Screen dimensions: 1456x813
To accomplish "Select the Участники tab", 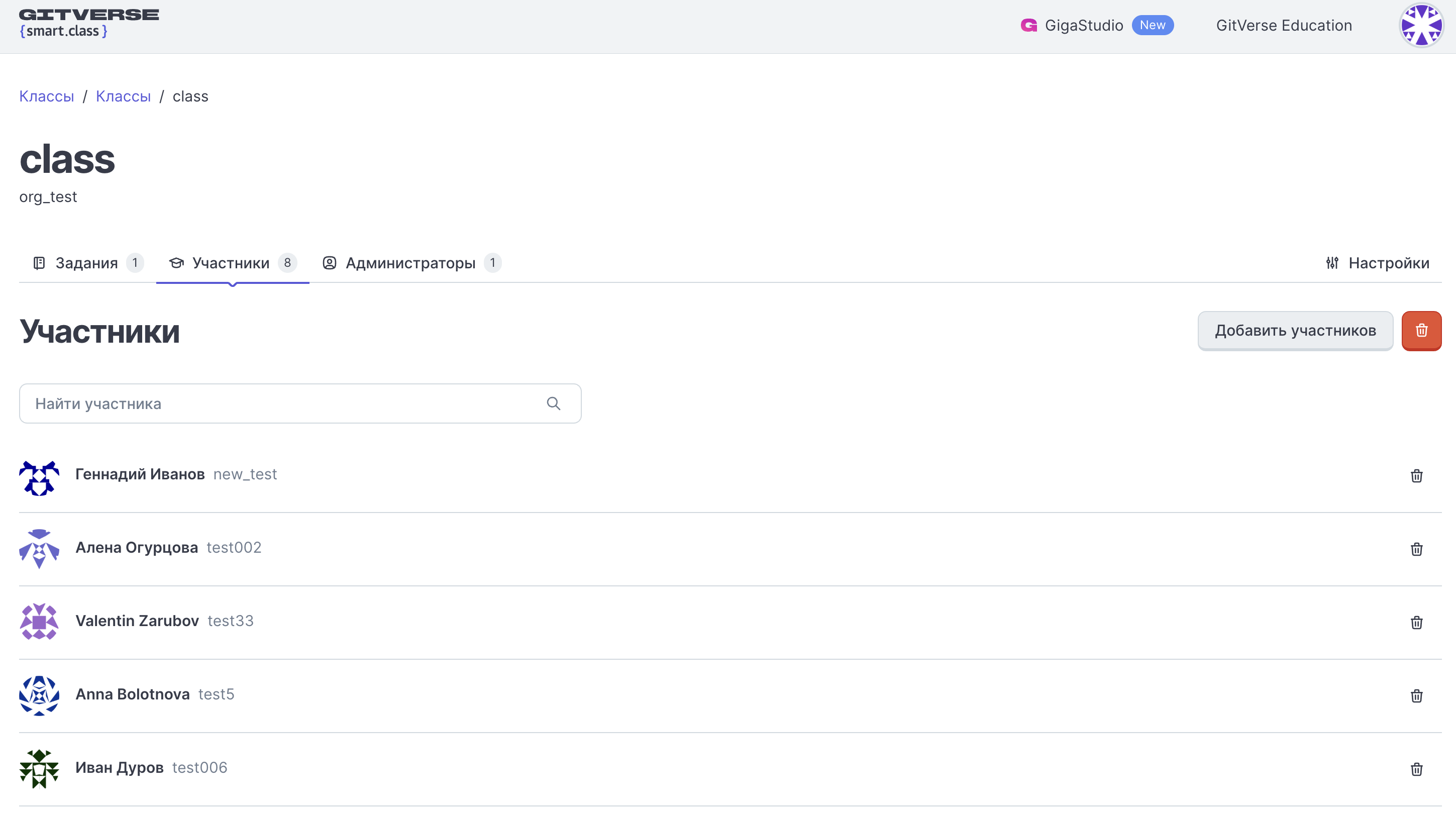I will [232, 263].
